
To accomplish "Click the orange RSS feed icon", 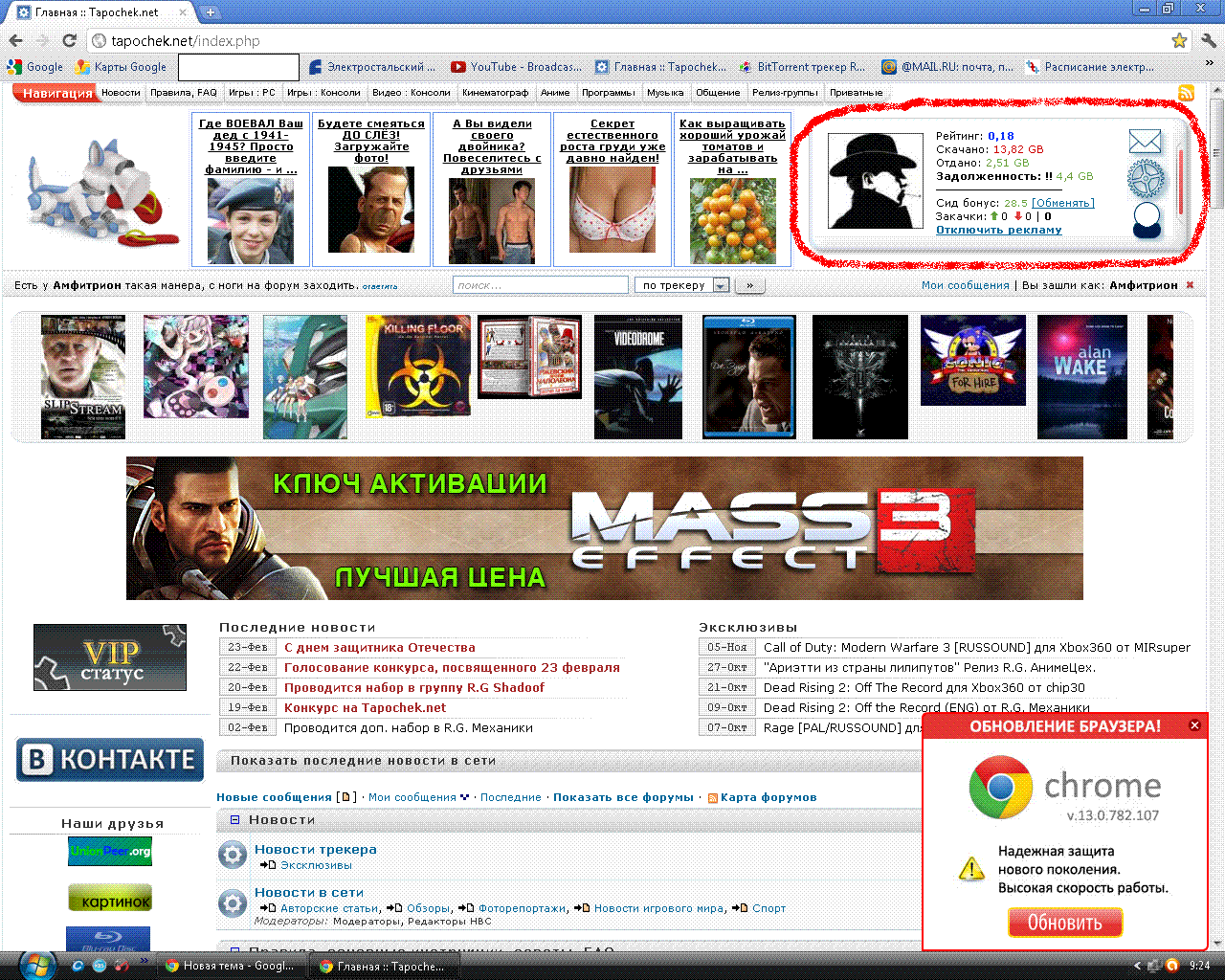I will [x=1186, y=93].
